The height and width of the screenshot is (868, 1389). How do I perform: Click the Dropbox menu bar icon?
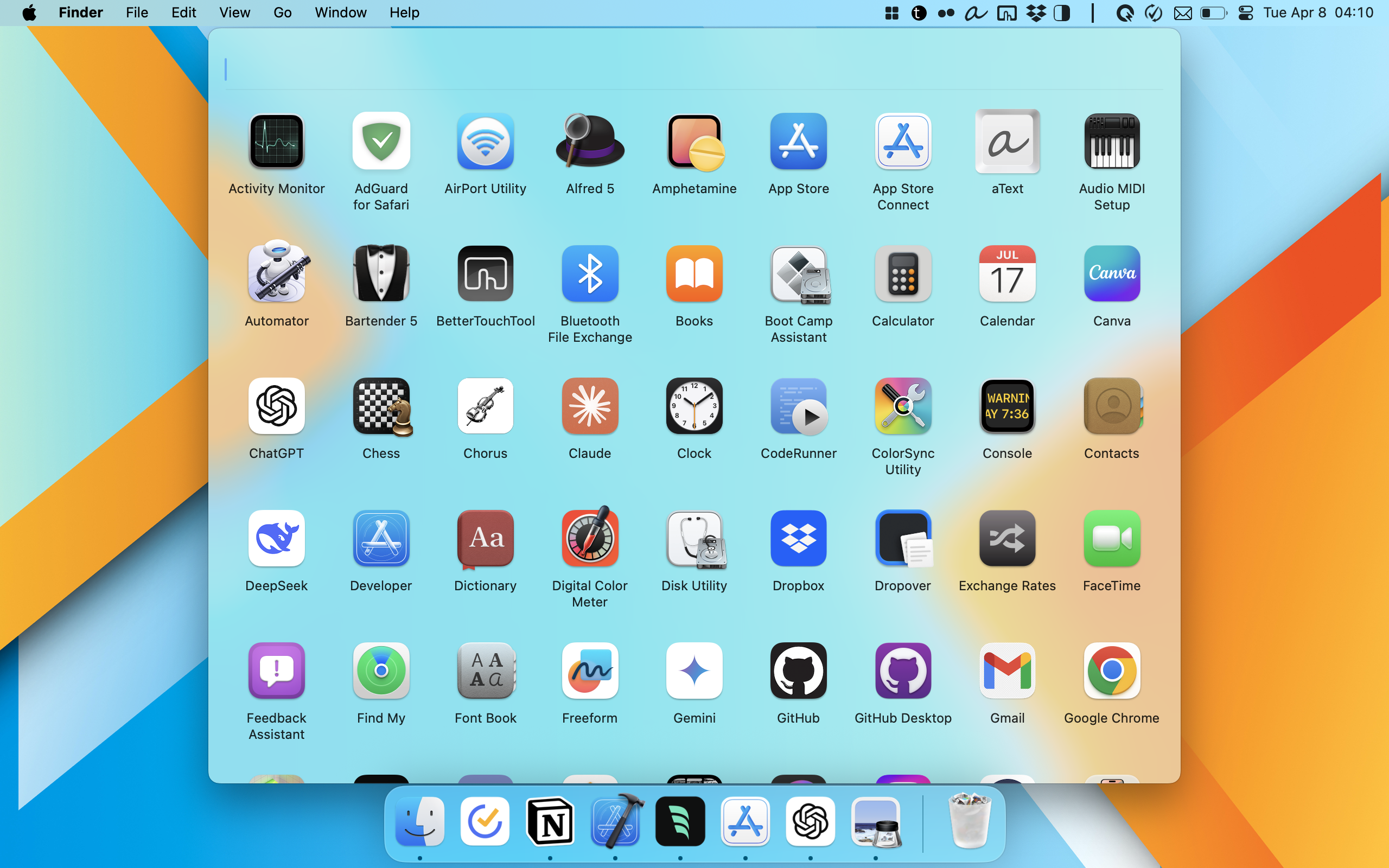click(x=1035, y=12)
